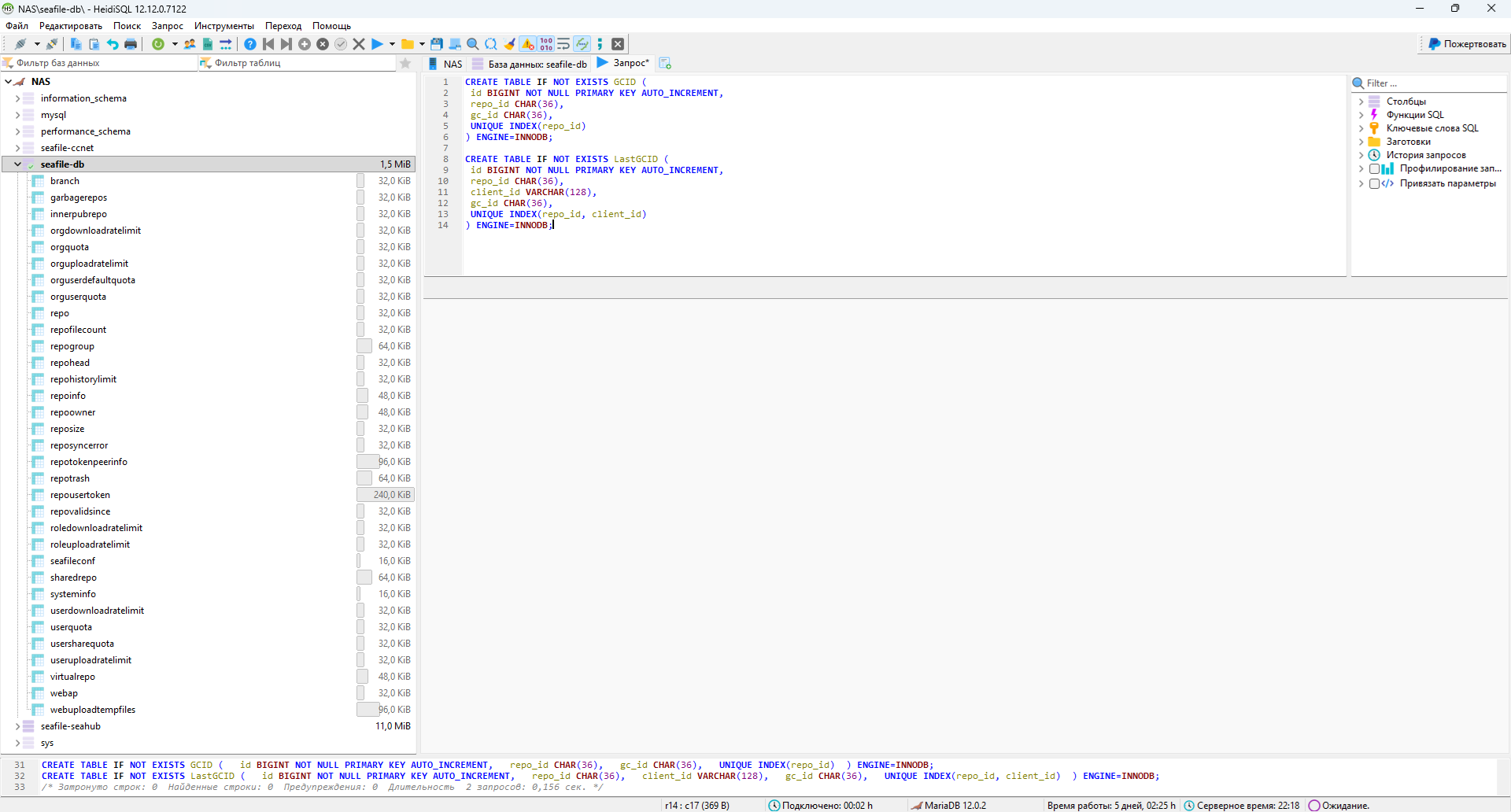Enable the query profiling checkbox
1511x812 pixels.
coord(1374,168)
